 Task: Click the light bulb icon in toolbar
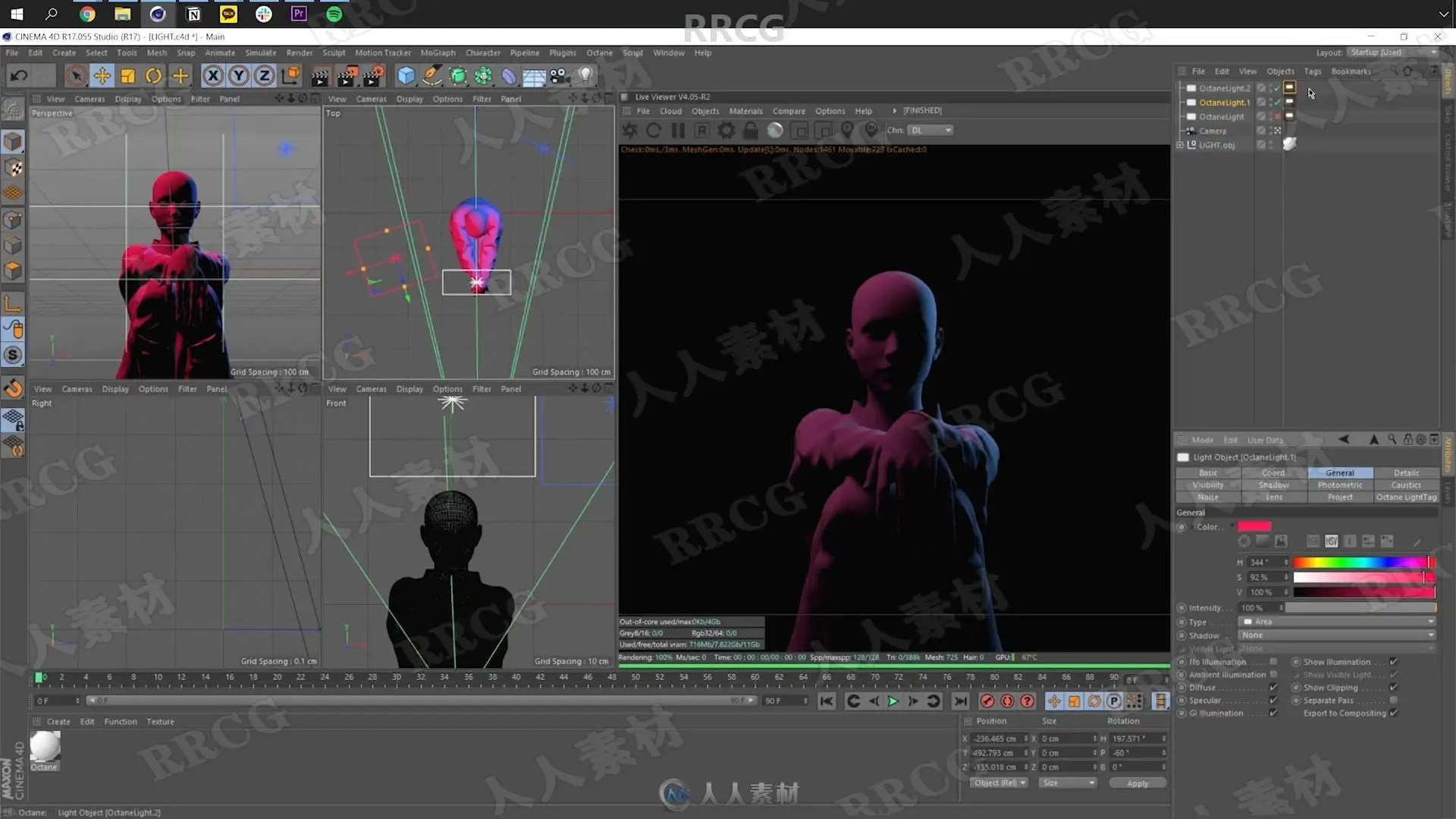click(585, 75)
